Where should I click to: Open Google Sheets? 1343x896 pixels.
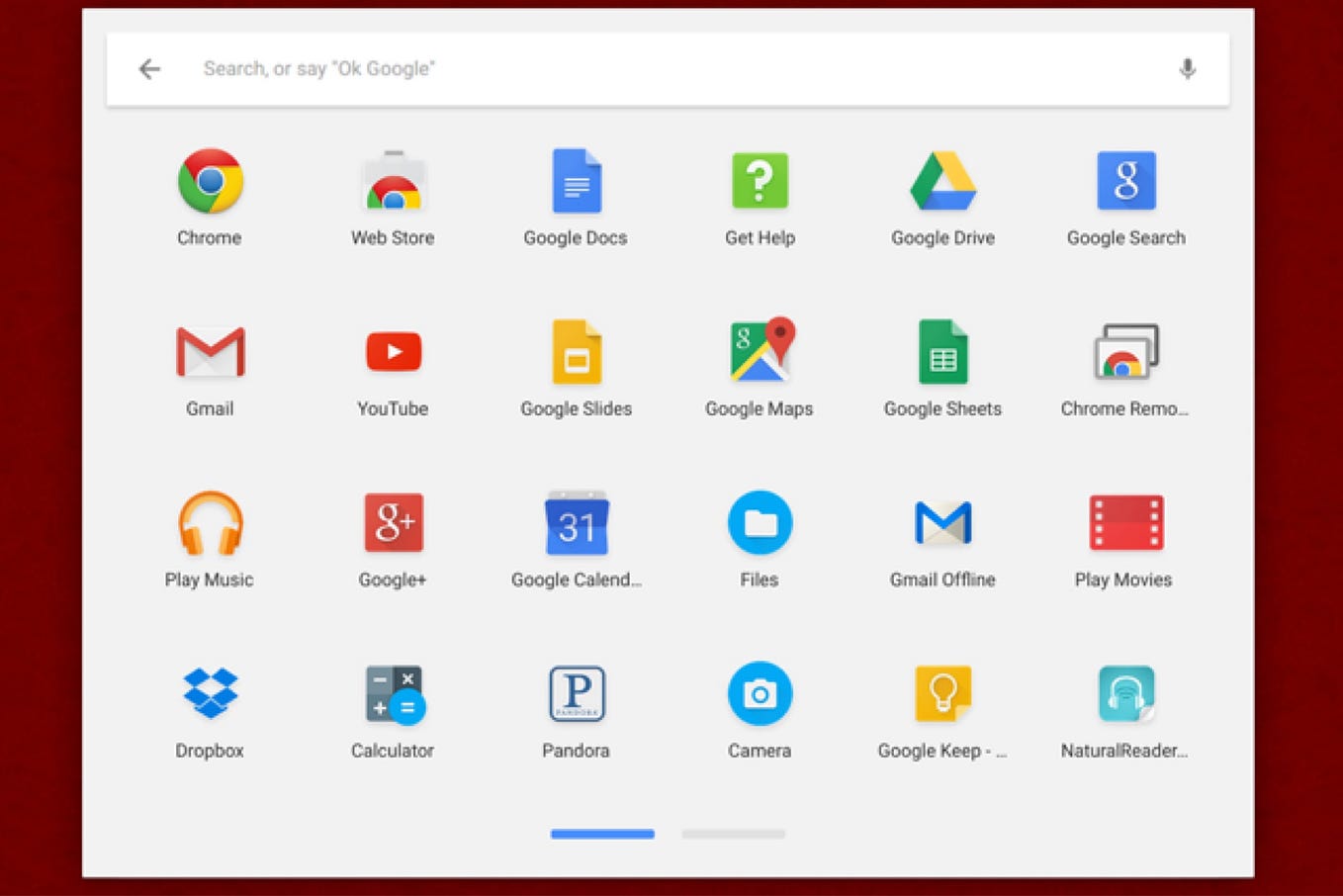point(941,353)
